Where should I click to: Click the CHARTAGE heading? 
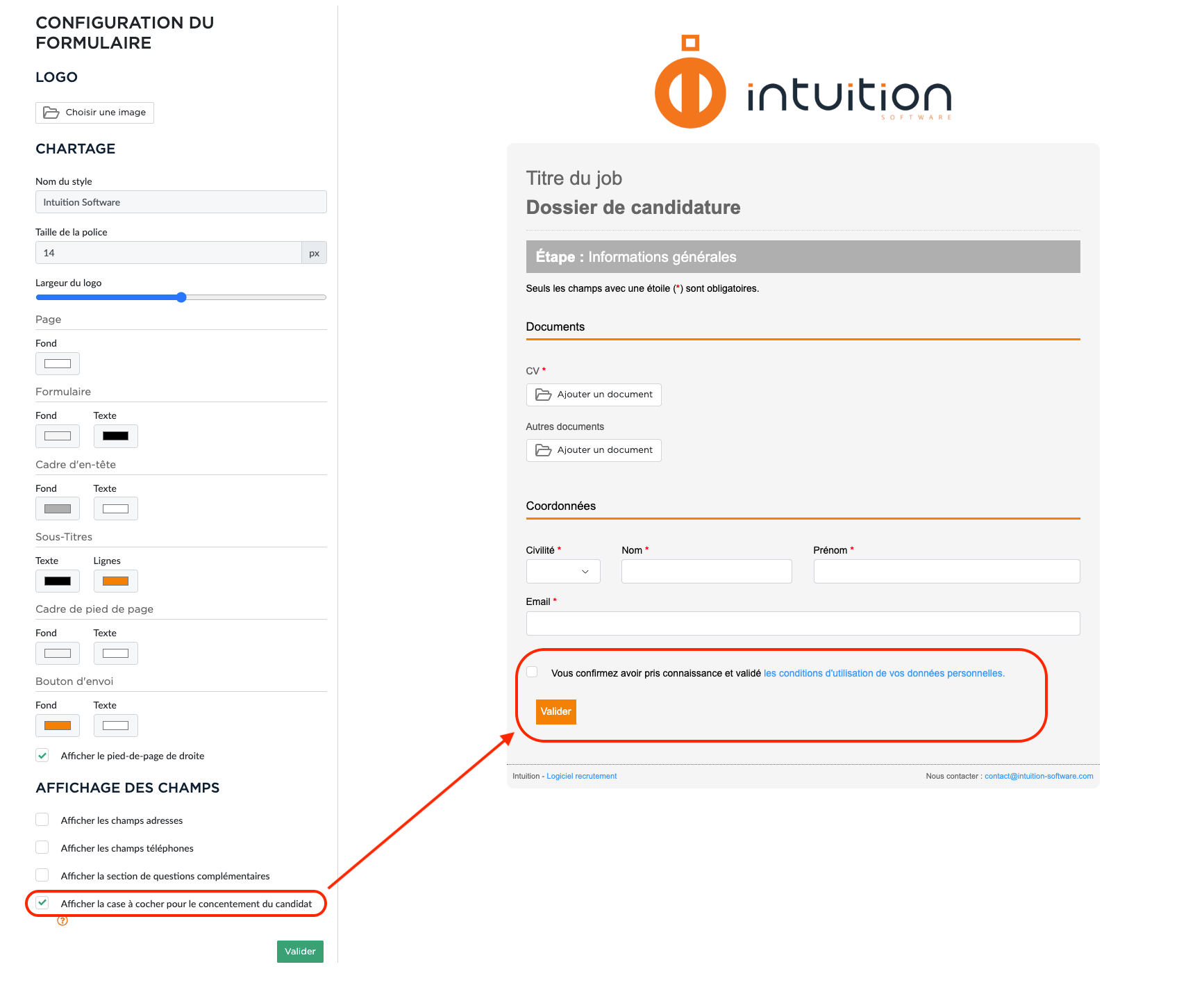pyautogui.click(x=76, y=149)
